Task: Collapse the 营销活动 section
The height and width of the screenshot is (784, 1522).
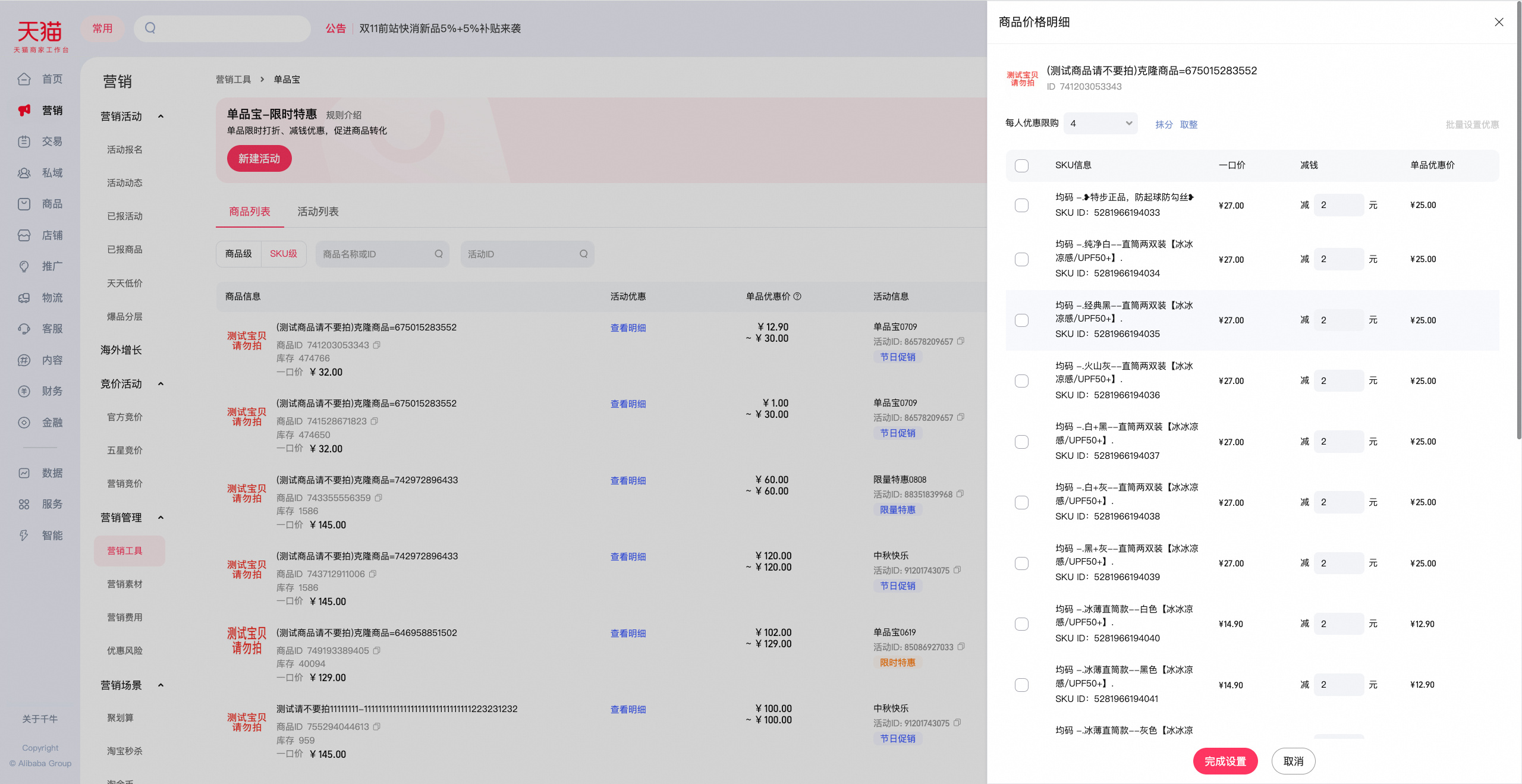Action: click(161, 117)
